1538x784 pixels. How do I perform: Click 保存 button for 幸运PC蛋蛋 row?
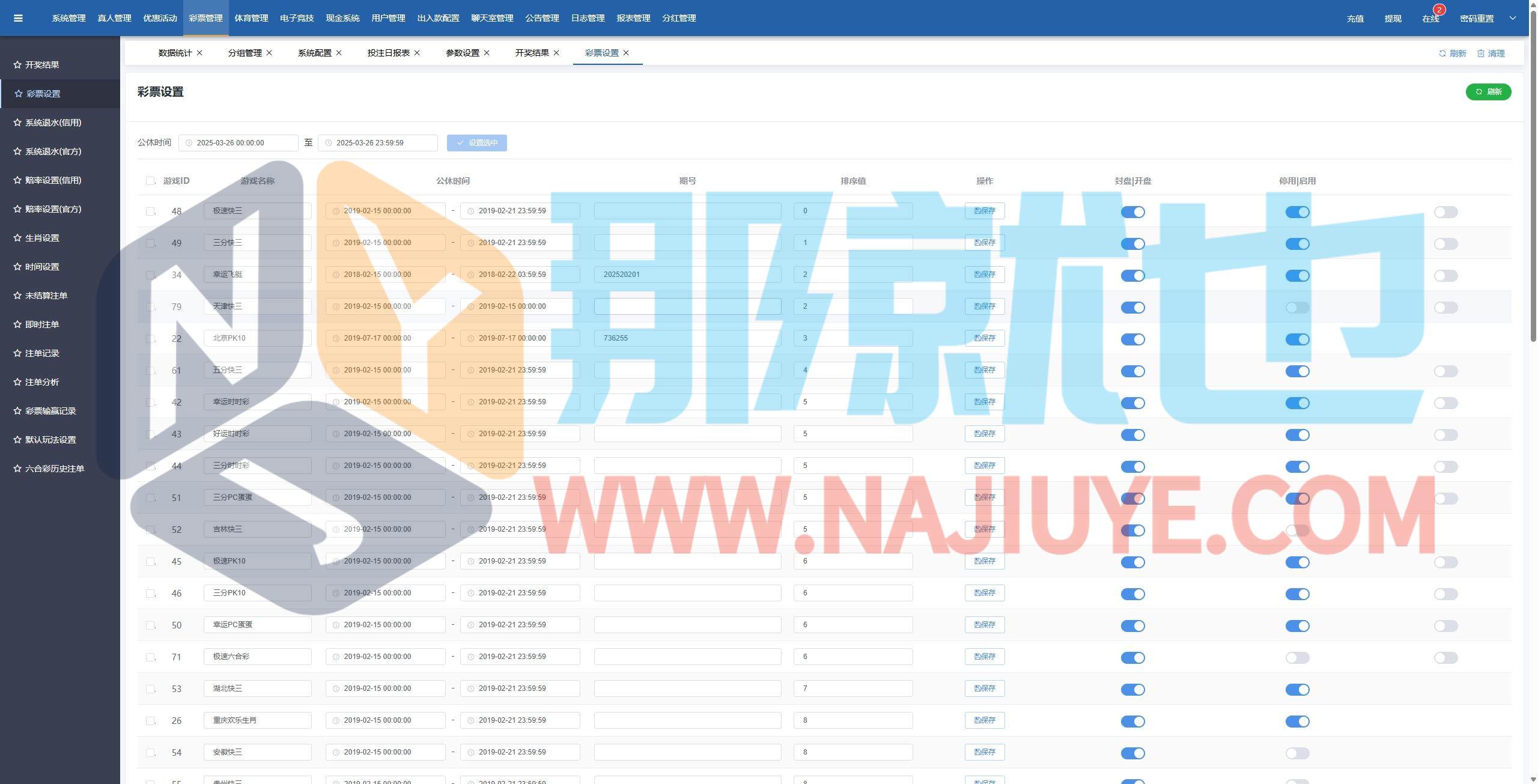tap(984, 625)
